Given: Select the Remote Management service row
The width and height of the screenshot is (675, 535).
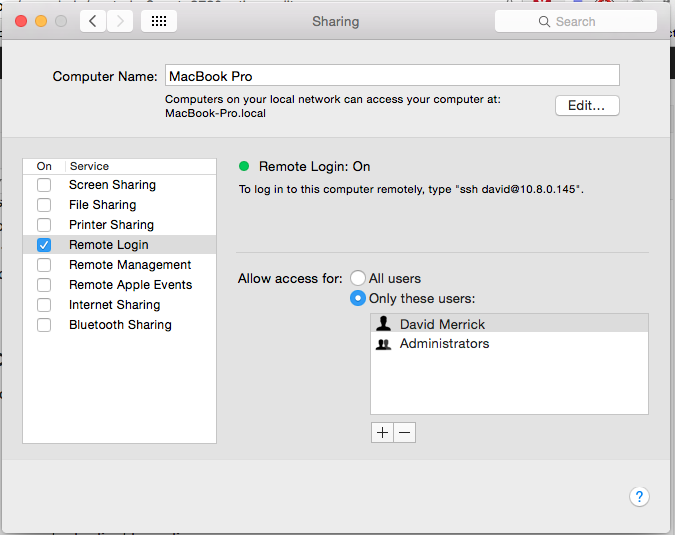Looking at the screenshot, I should [119, 265].
